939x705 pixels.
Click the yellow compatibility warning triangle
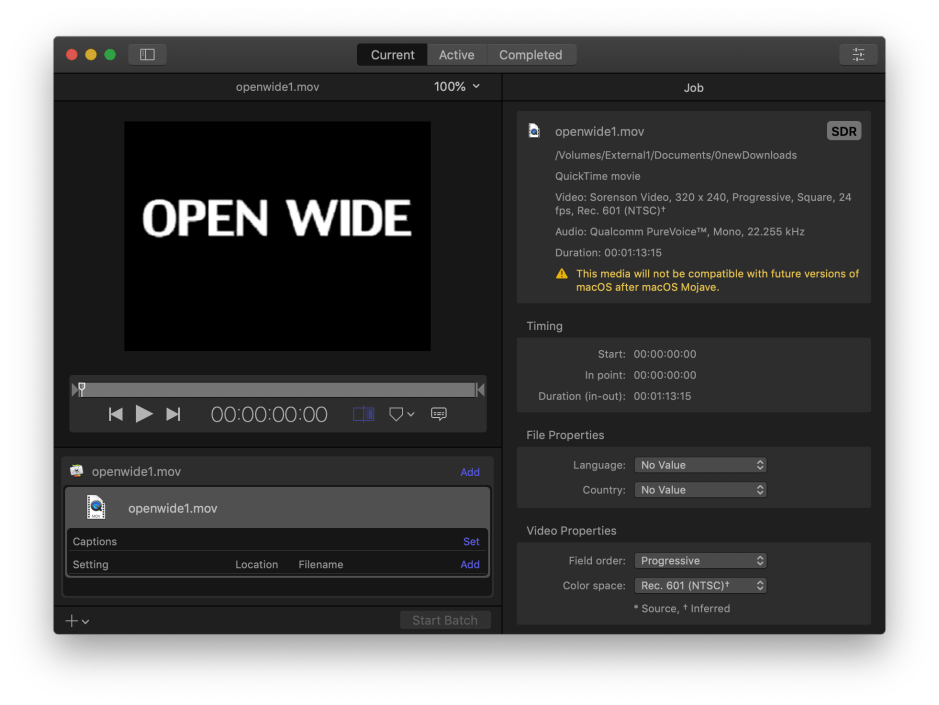[562, 273]
